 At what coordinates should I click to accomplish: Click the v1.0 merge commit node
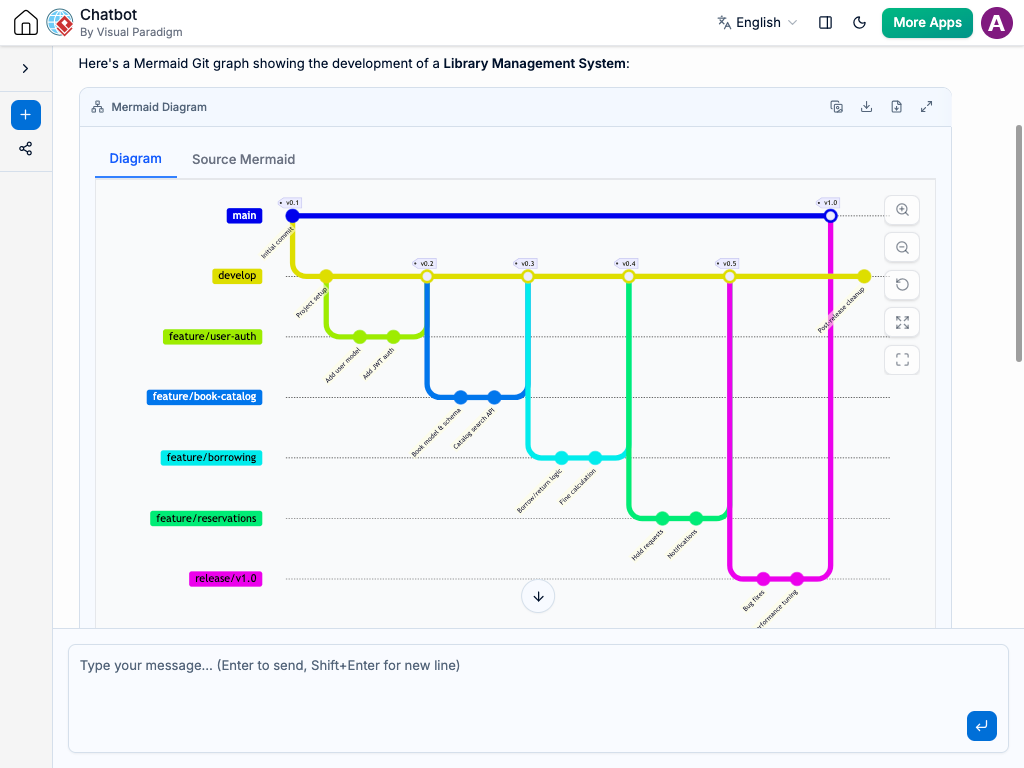[x=831, y=216]
